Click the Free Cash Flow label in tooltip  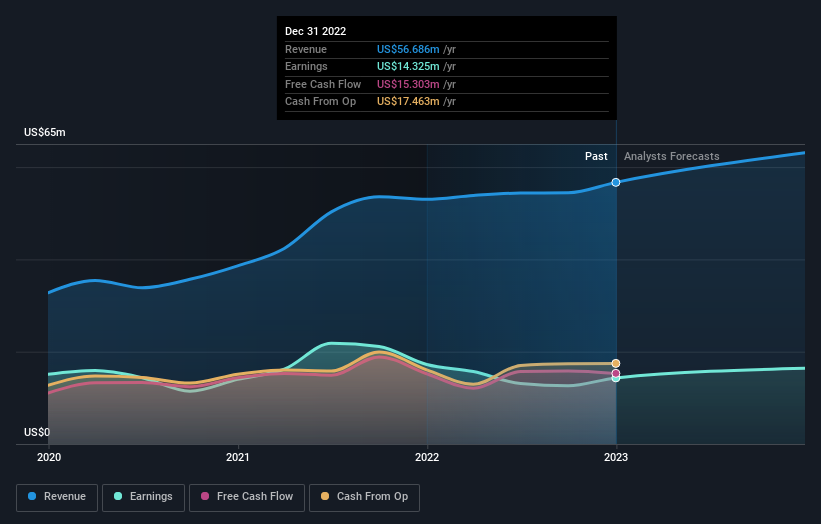323,84
